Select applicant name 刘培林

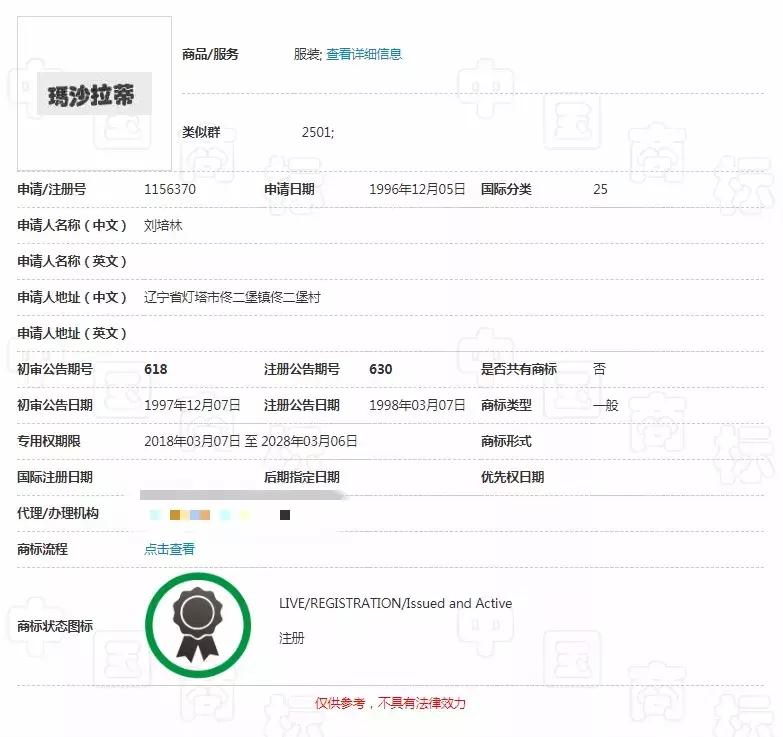(x=163, y=225)
